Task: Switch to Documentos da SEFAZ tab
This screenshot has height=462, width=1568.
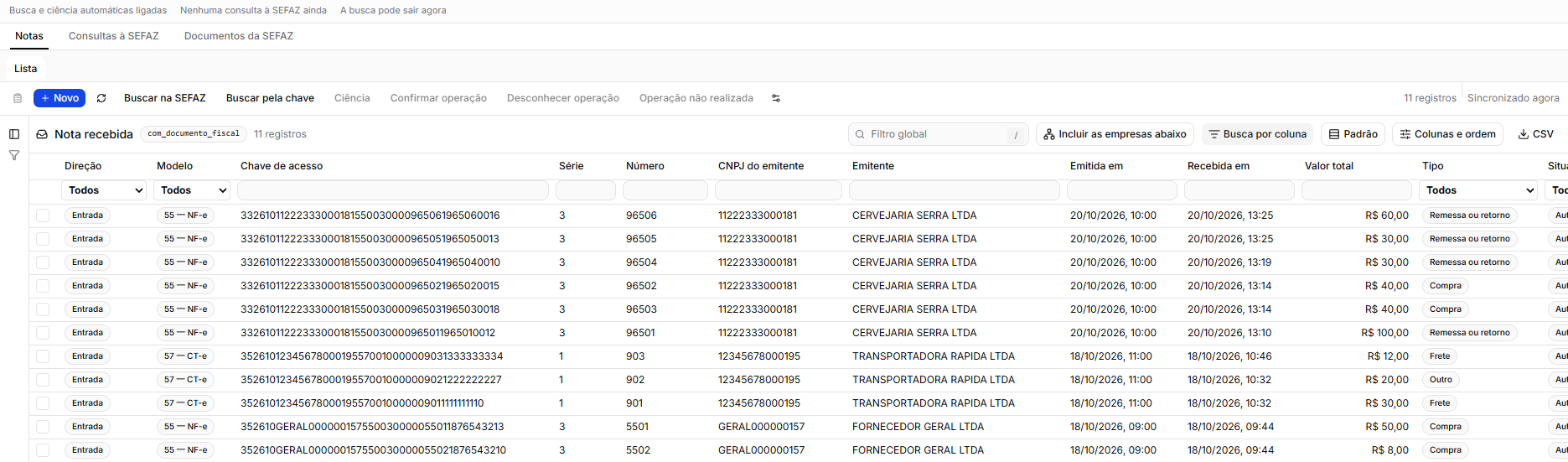Action: click(238, 36)
